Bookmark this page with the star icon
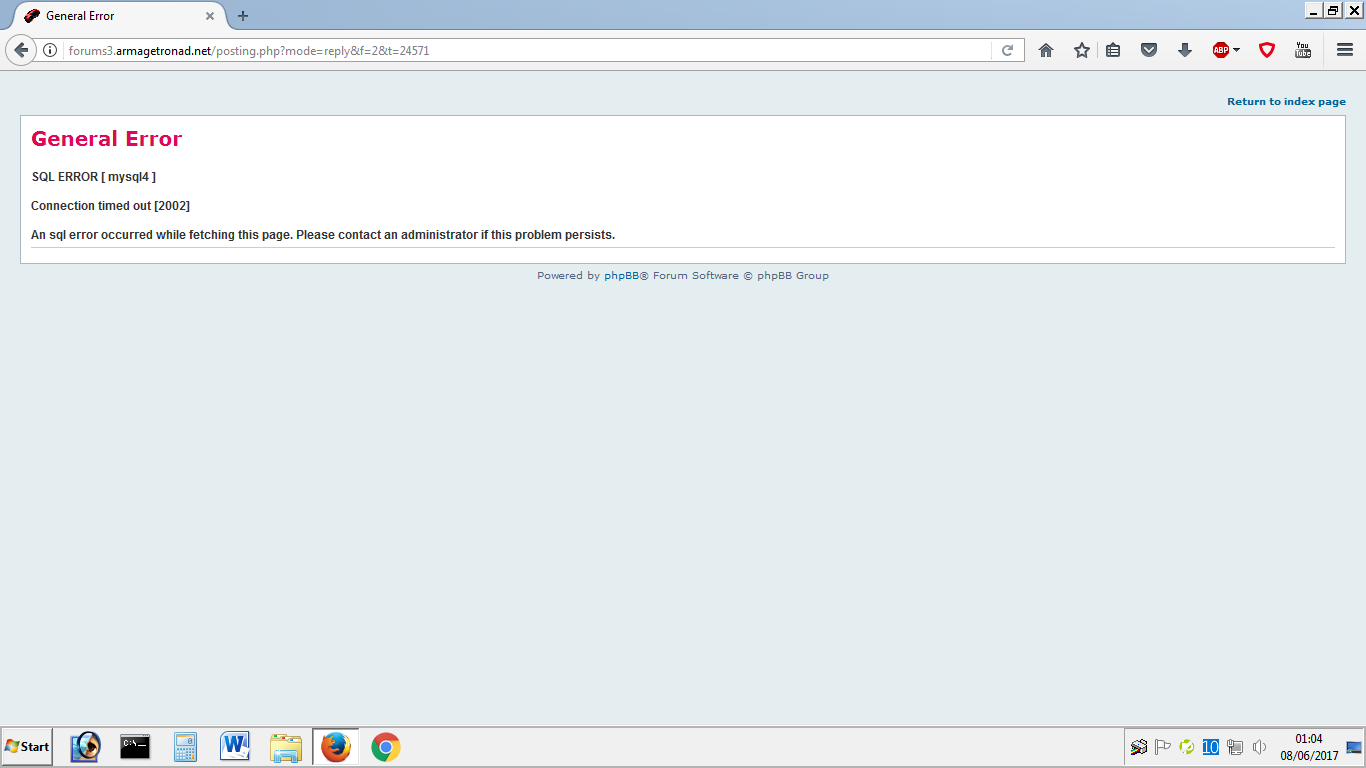The image size is (1366, 768). point(1082,50)
